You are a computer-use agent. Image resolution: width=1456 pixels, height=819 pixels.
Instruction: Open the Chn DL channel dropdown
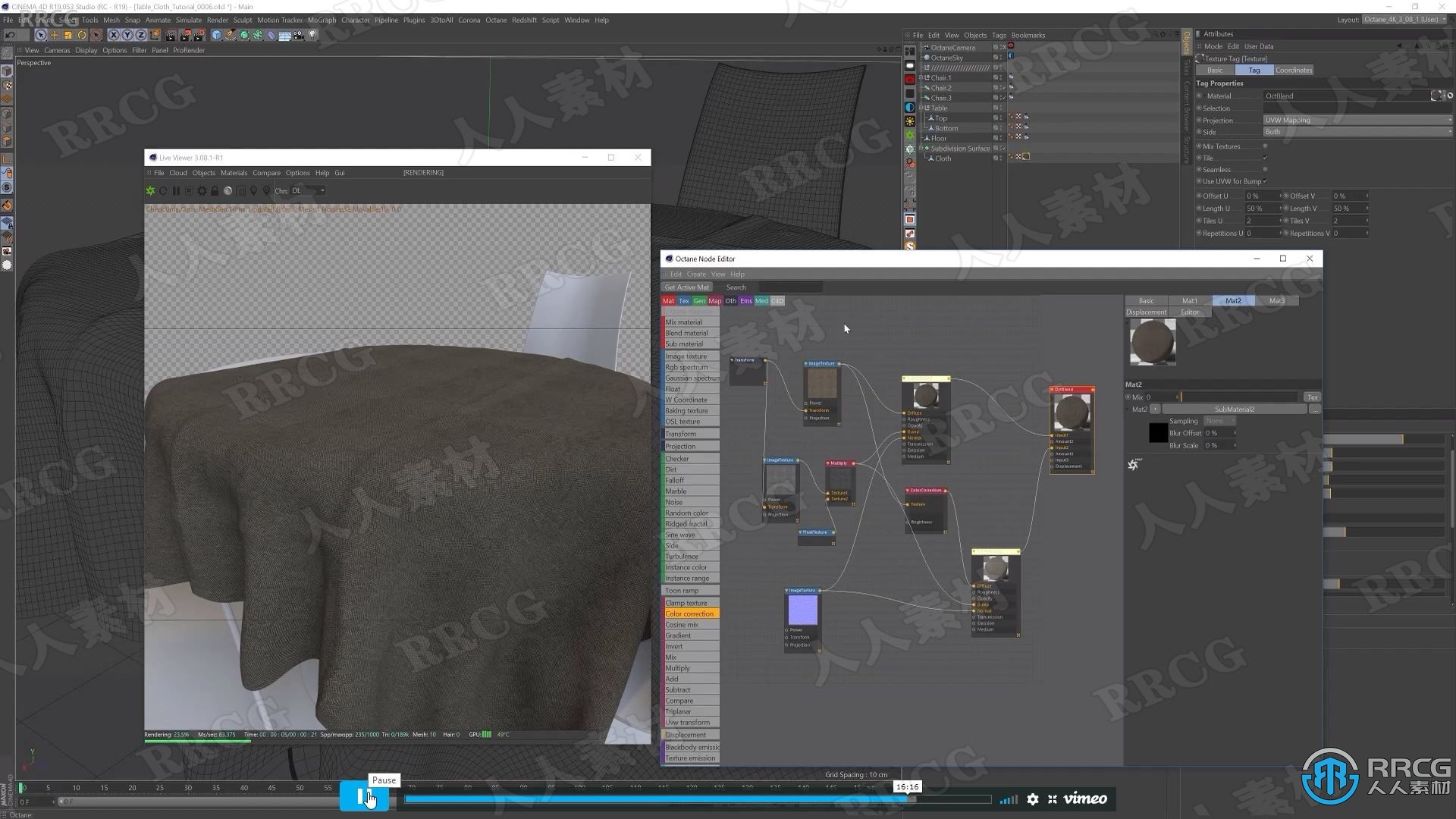coord(309,191)
